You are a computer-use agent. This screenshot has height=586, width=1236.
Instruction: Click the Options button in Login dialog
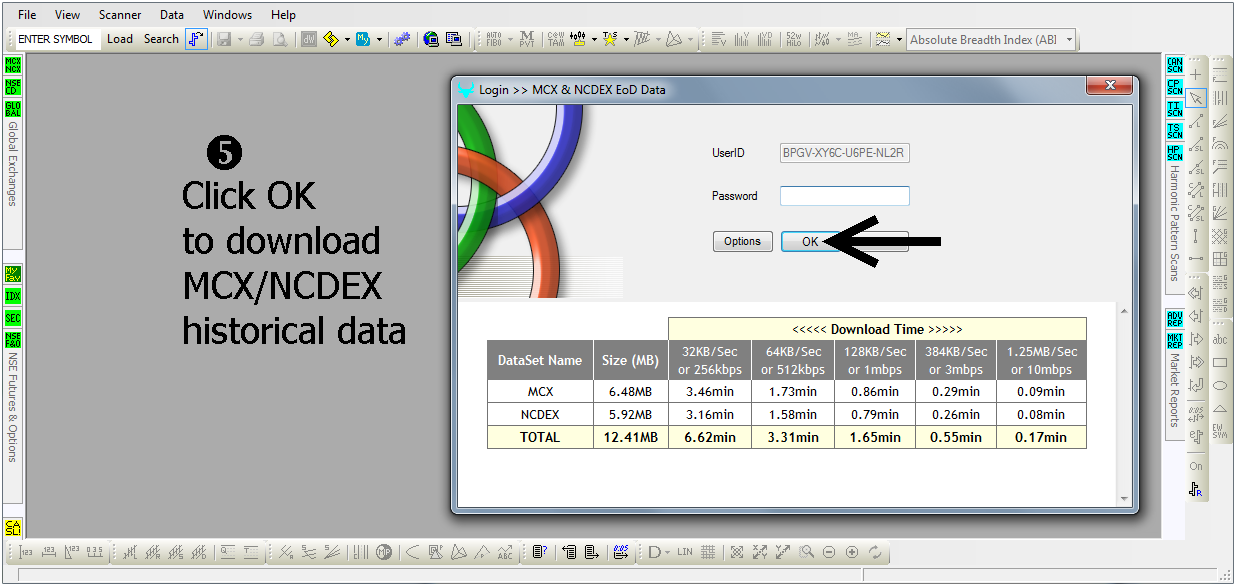[x=743, y=241]
